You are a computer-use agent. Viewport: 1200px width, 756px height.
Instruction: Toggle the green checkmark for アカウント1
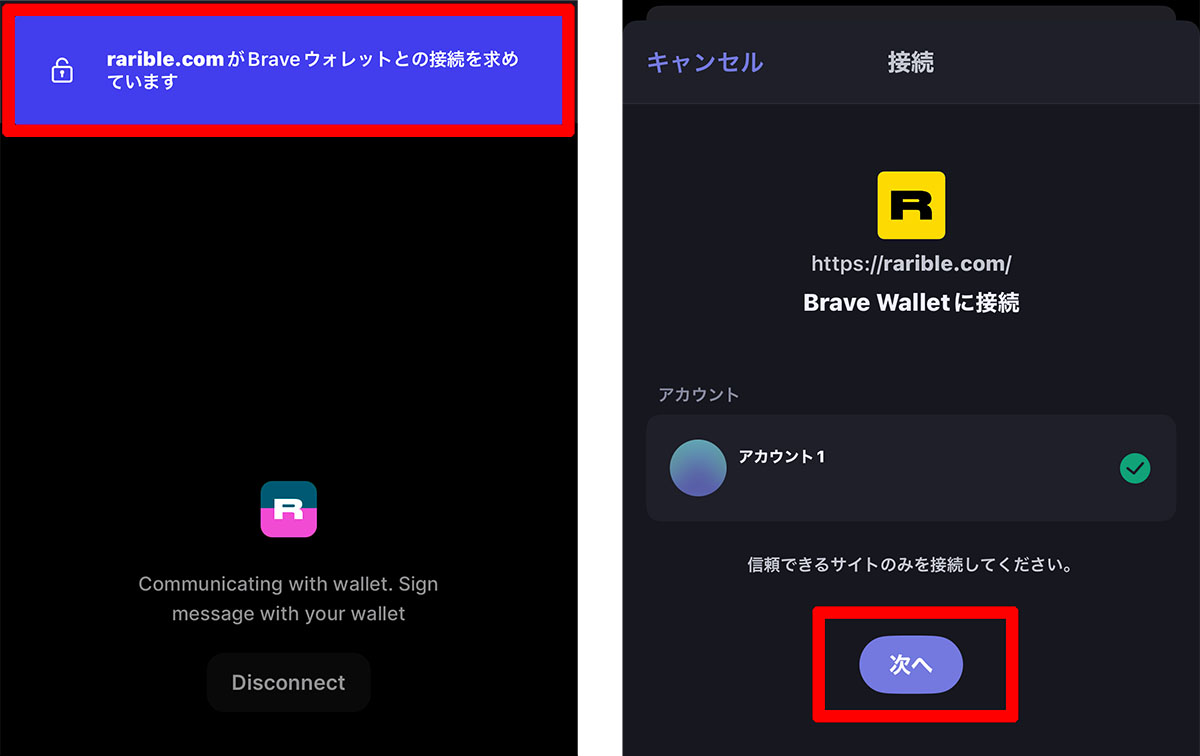tap(1135, 467)
